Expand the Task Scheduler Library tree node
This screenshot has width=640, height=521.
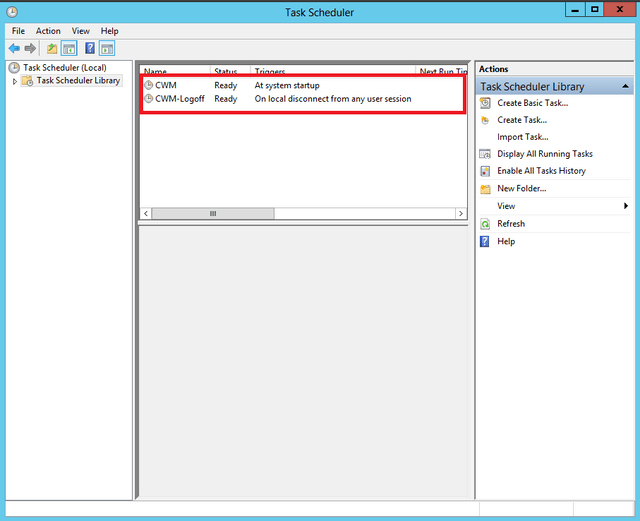point(15,81)
